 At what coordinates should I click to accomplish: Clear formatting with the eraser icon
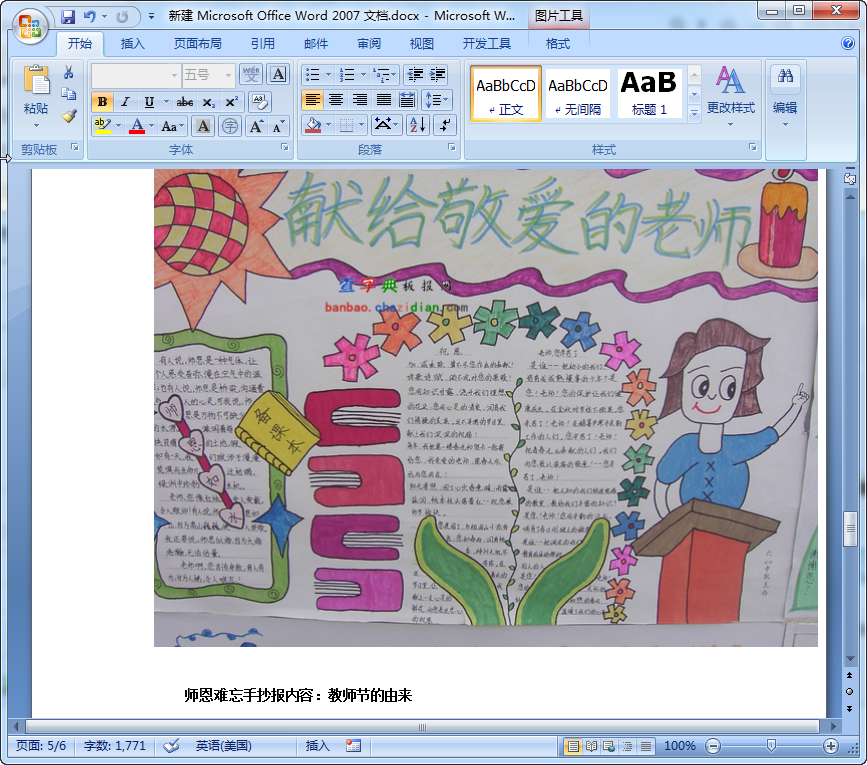coord(261,101)
